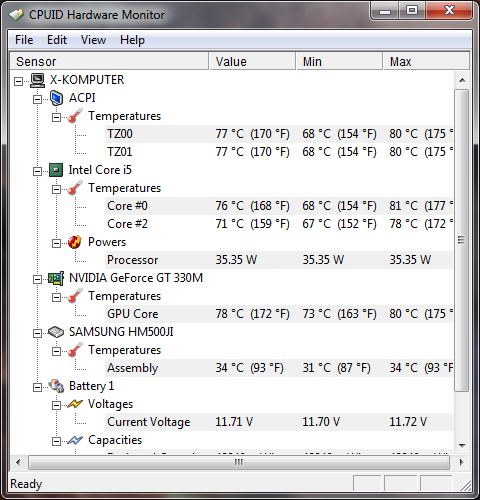Open the Edit menu
The image size is (480, 500).
57,40
